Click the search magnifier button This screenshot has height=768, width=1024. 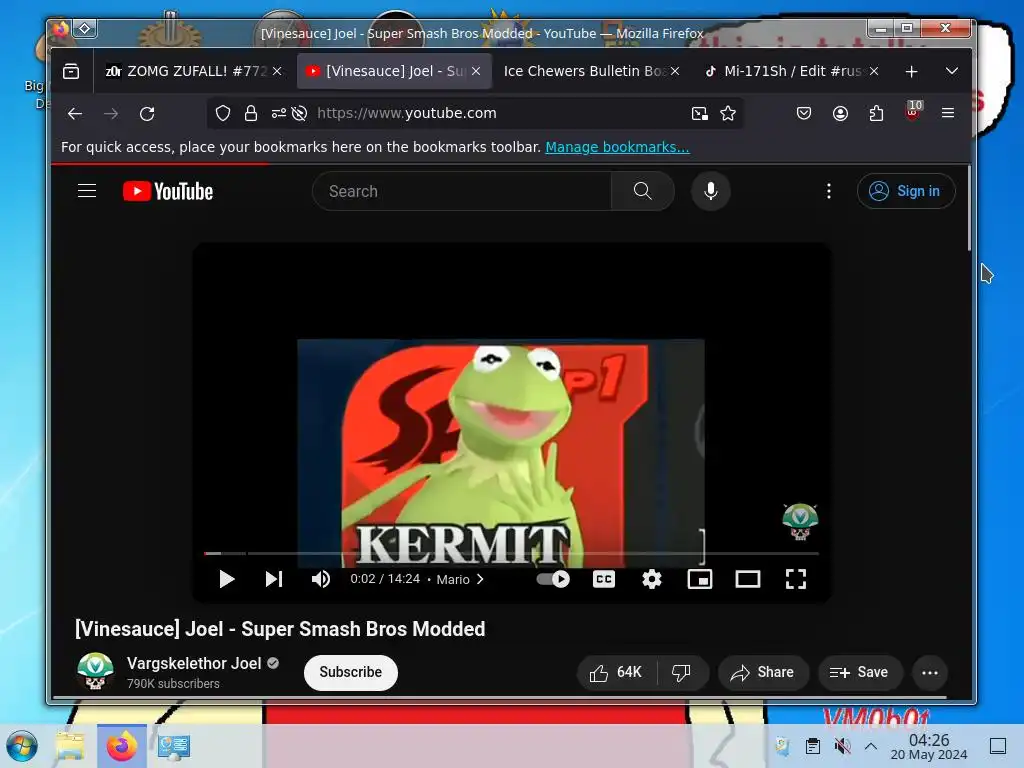click(643, 191)
